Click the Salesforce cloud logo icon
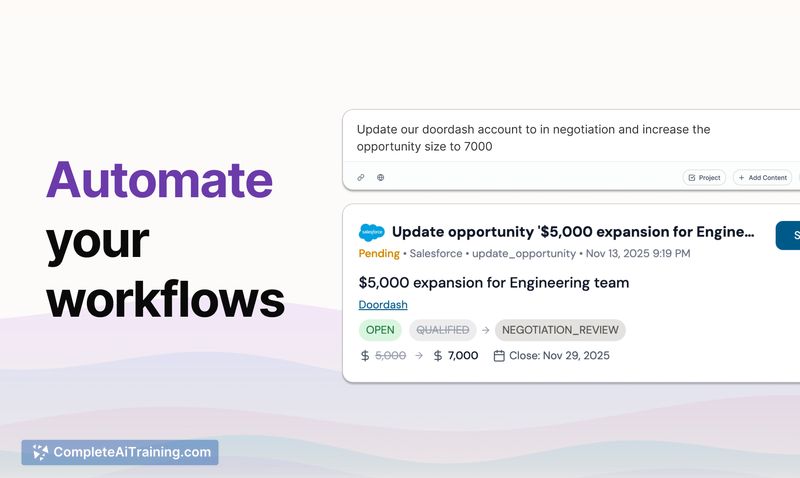 [372, 232]
